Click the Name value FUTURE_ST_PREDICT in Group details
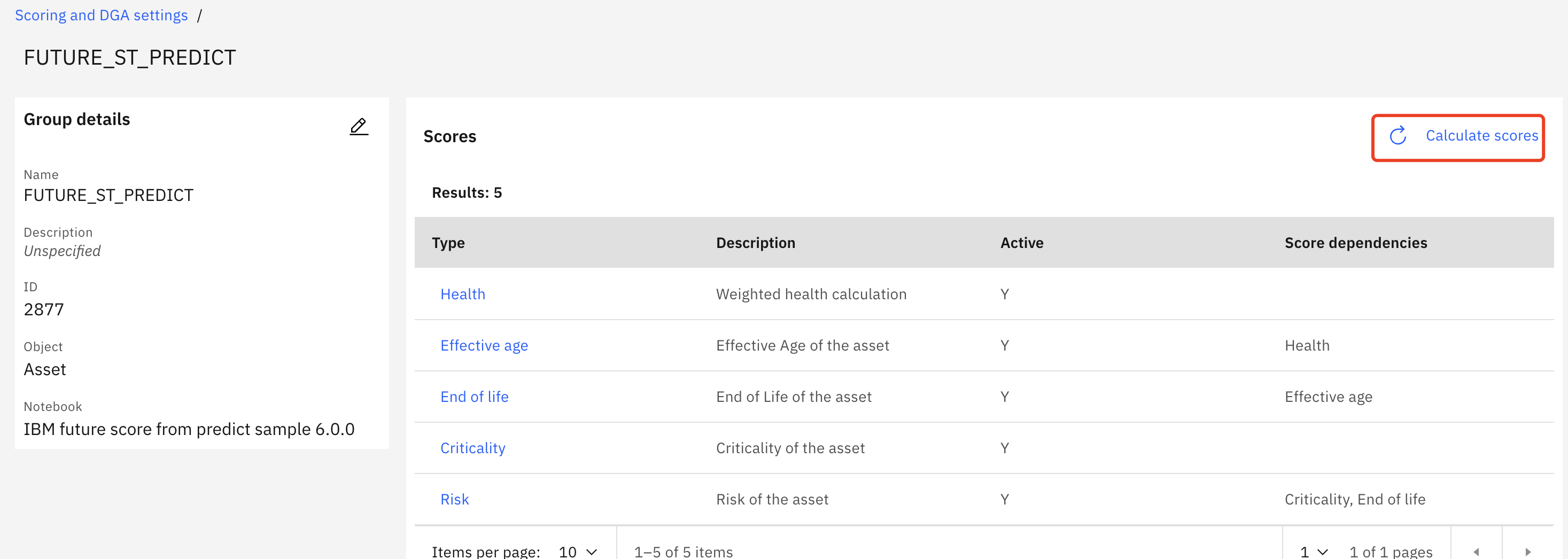The image size is (1568, 559). (108, 195)
